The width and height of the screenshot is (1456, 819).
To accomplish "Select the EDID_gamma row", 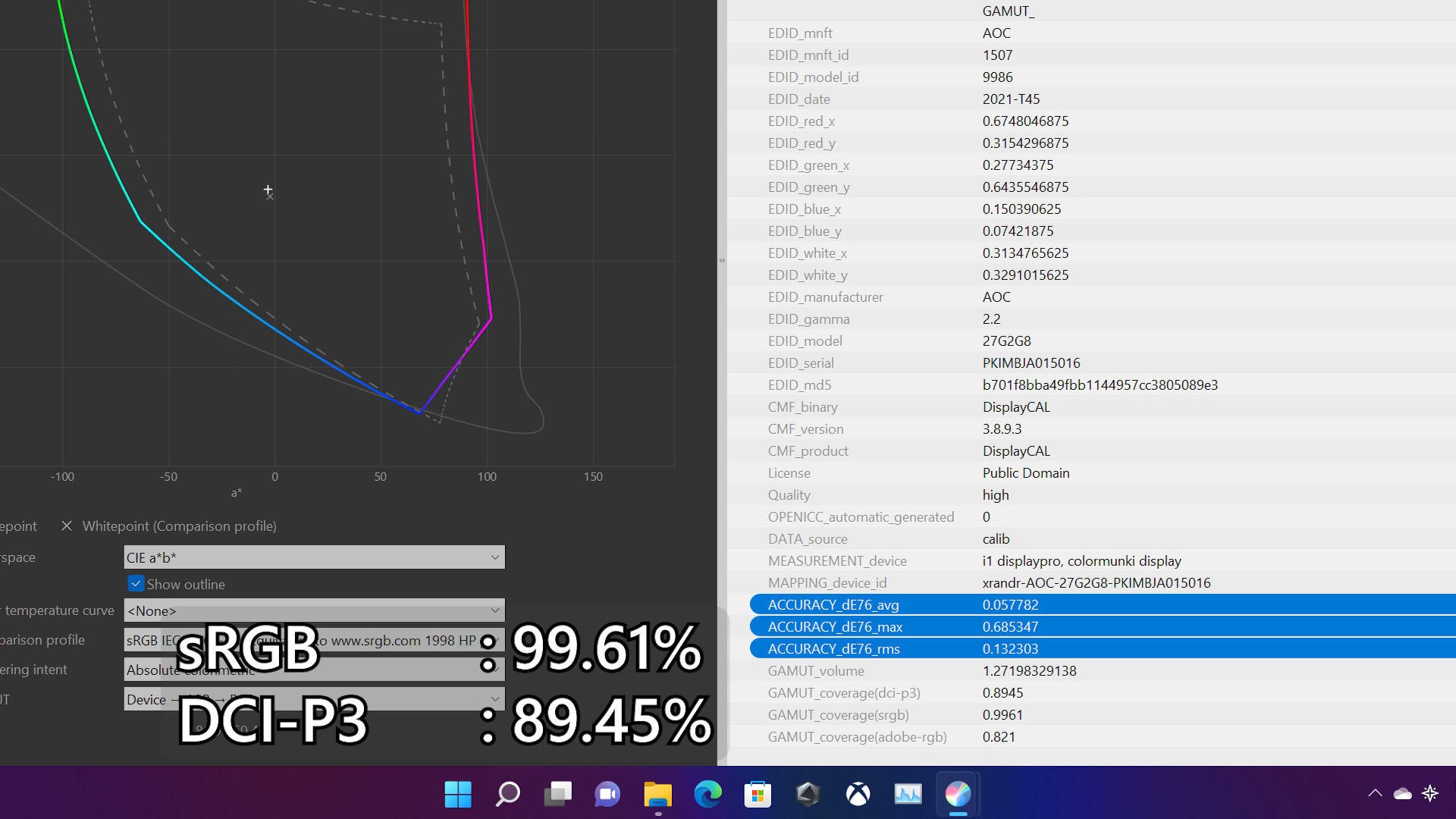I will point(1091,318).
